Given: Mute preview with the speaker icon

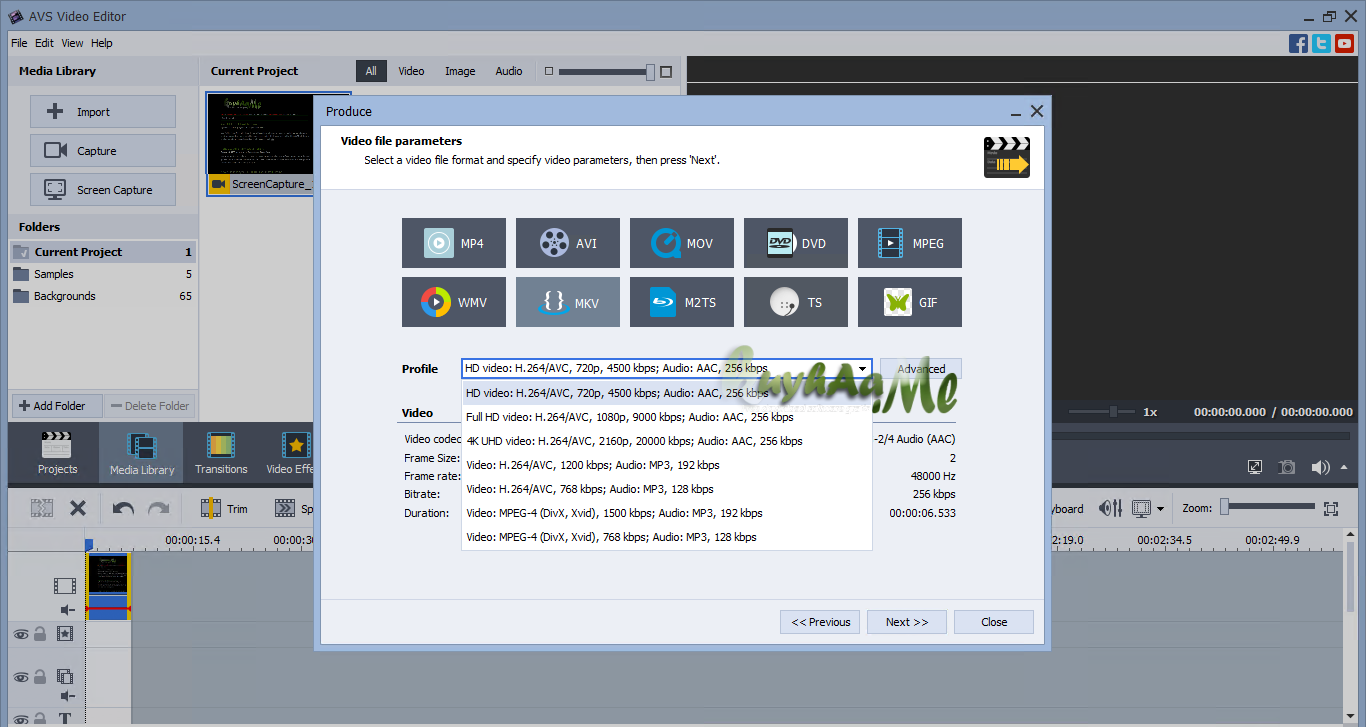Looking at the screenshot, I should tap(1320, 467).
